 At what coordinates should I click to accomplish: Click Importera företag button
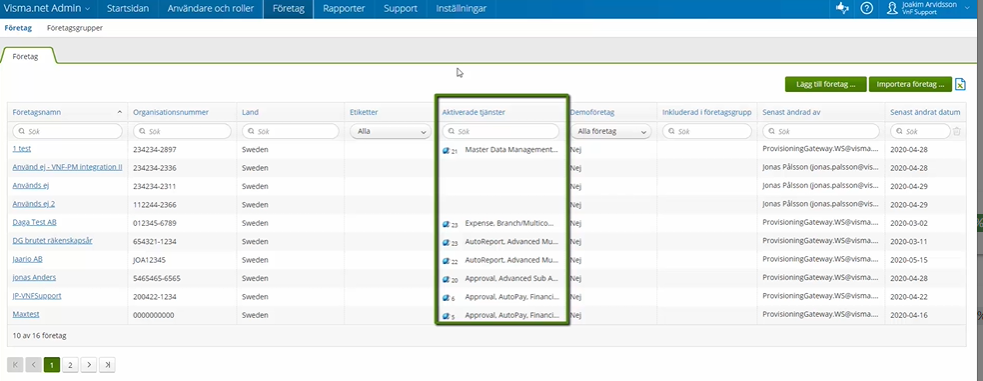click(910, 84)
